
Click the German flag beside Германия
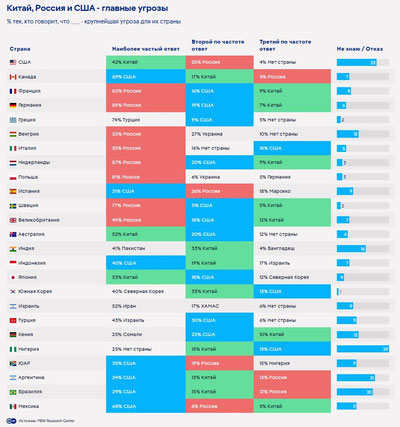13,105
